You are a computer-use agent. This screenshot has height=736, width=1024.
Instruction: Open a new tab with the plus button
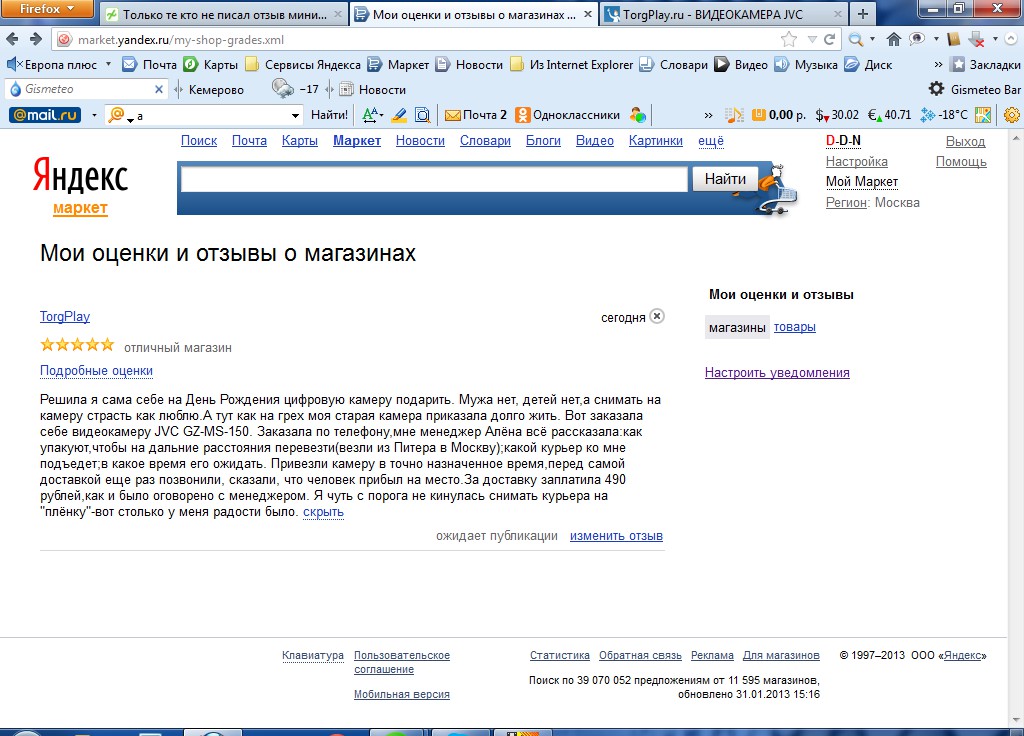click(863, 14)
